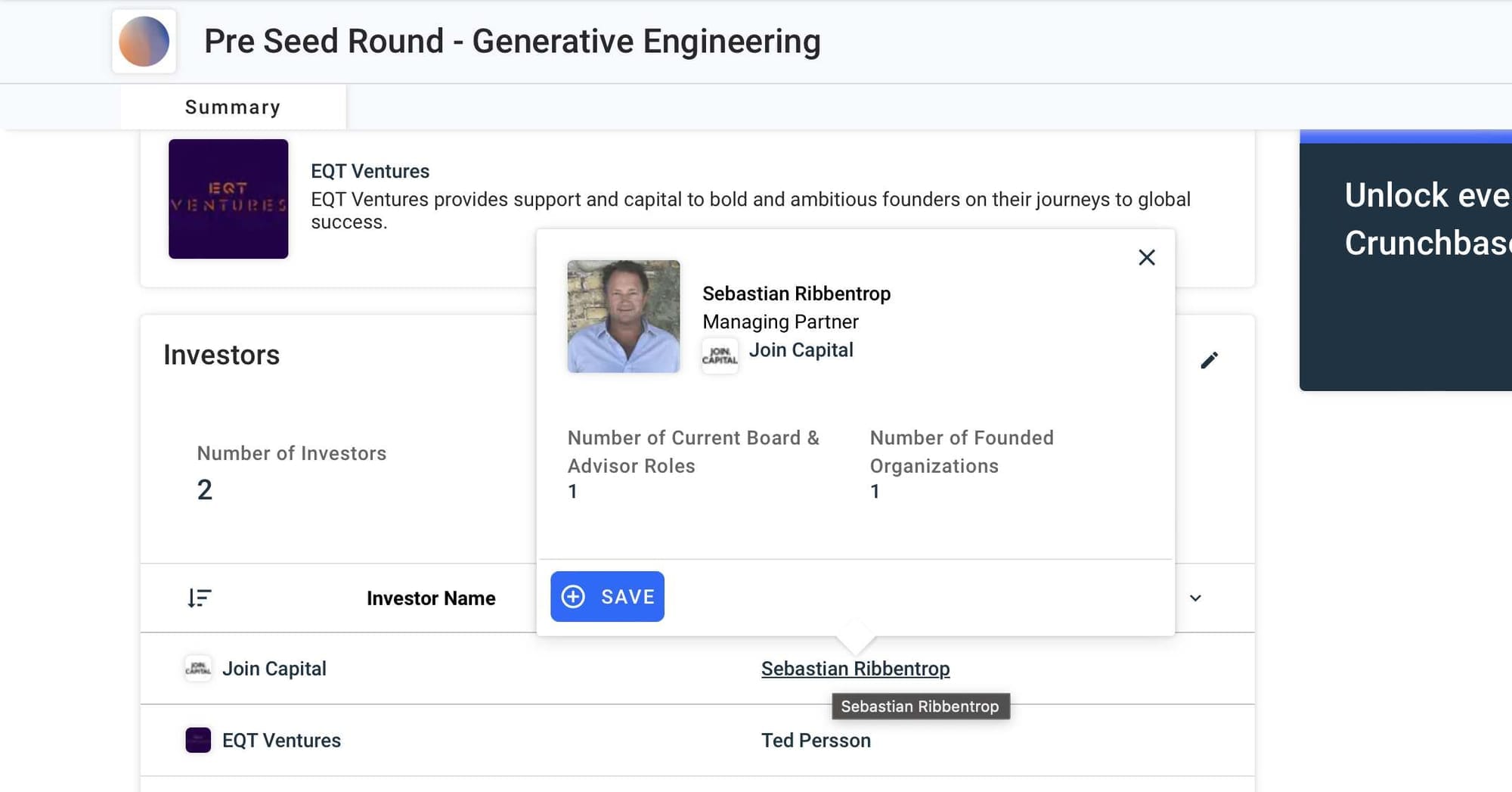Open the Sebastian Ribbentrop partner link

[x=855, y=669]
